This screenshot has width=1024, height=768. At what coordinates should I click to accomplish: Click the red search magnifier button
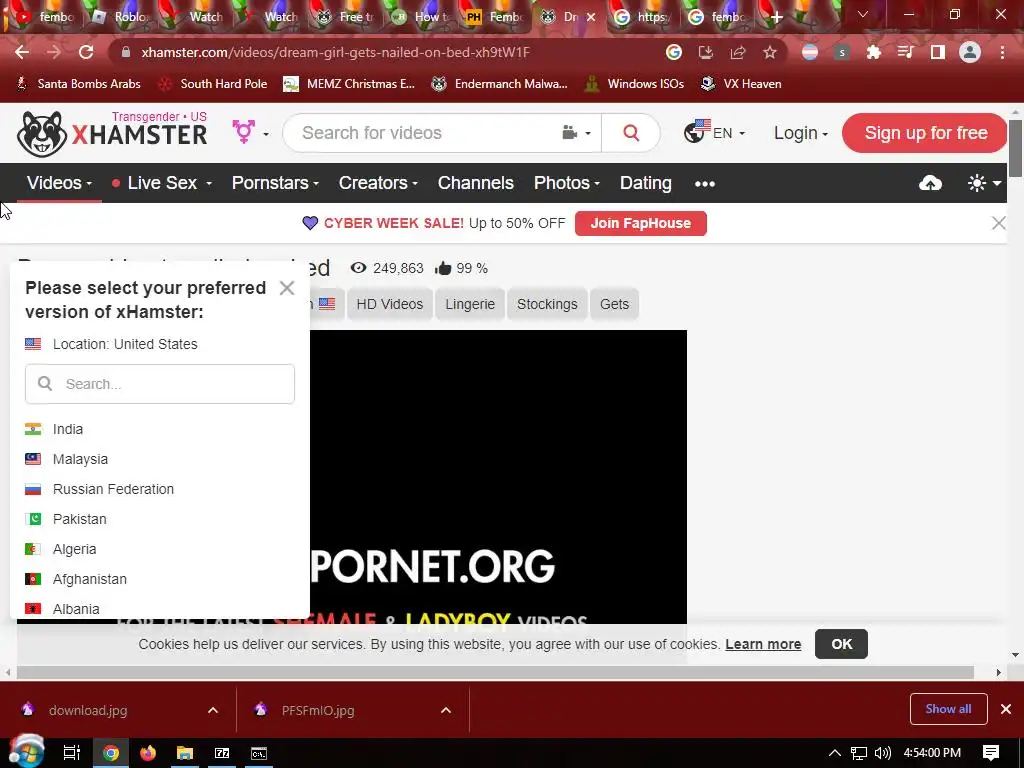(x=631, y=133)
